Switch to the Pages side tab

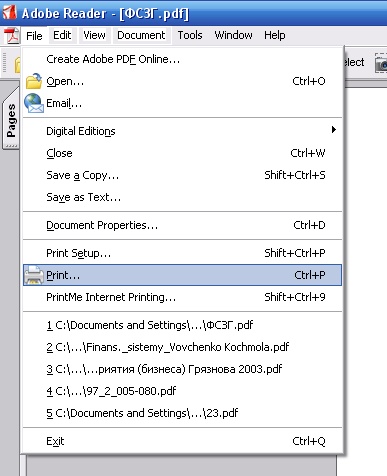[11, 120]
